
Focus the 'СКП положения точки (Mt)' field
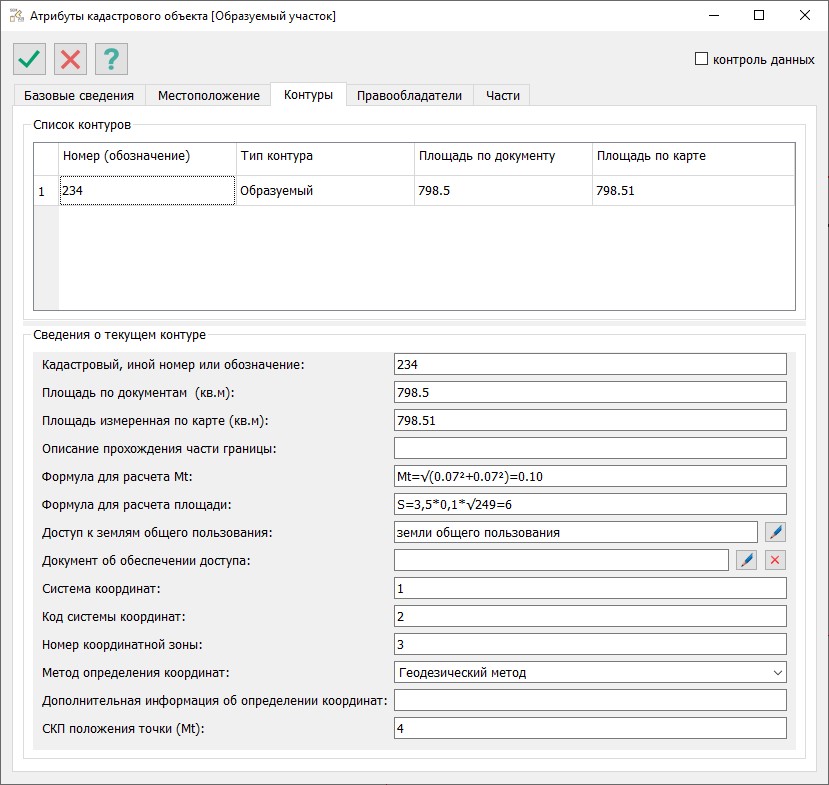(590, 728)
